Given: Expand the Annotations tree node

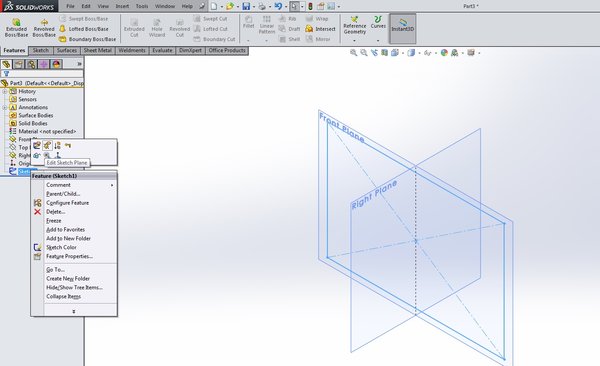Looking at the screenshot, I should [5, 108].
